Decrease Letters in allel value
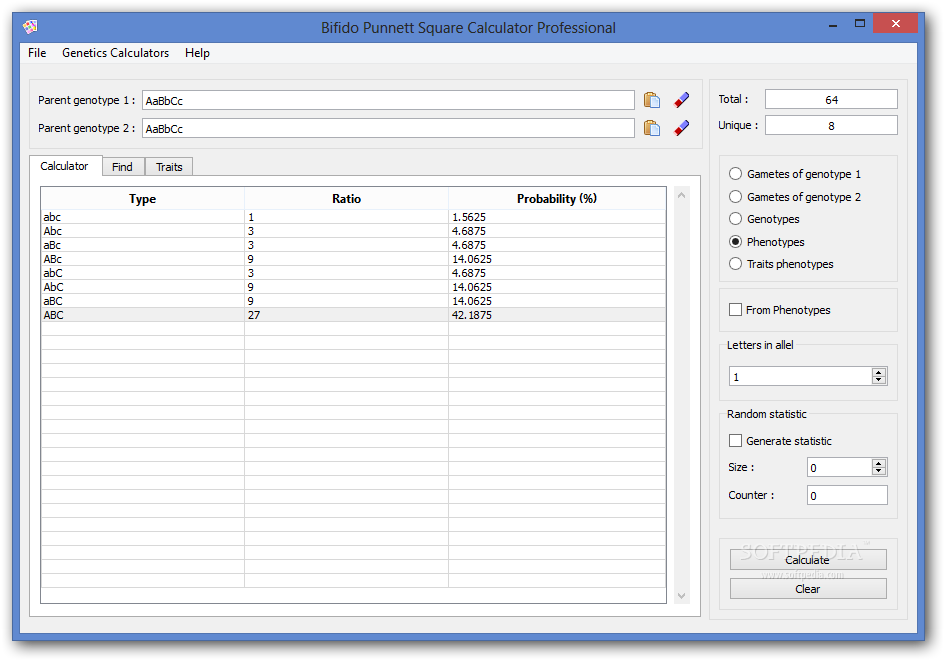The height and width of the screenshot is (661, 945). pyautogui.click(x=879, y=380)
